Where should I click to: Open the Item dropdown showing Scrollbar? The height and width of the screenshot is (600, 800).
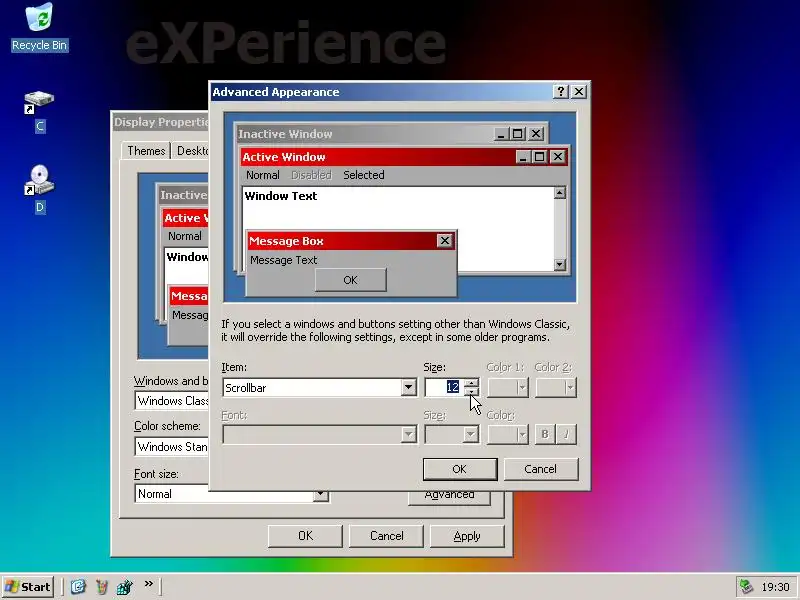click(x=408, y=388)
